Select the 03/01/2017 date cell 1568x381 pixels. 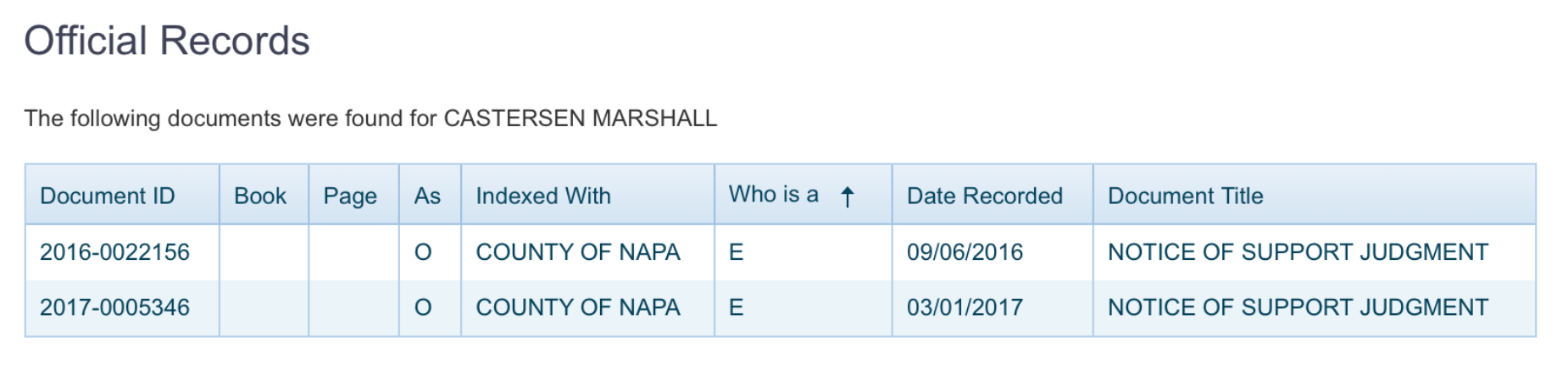tap(965, 307)
